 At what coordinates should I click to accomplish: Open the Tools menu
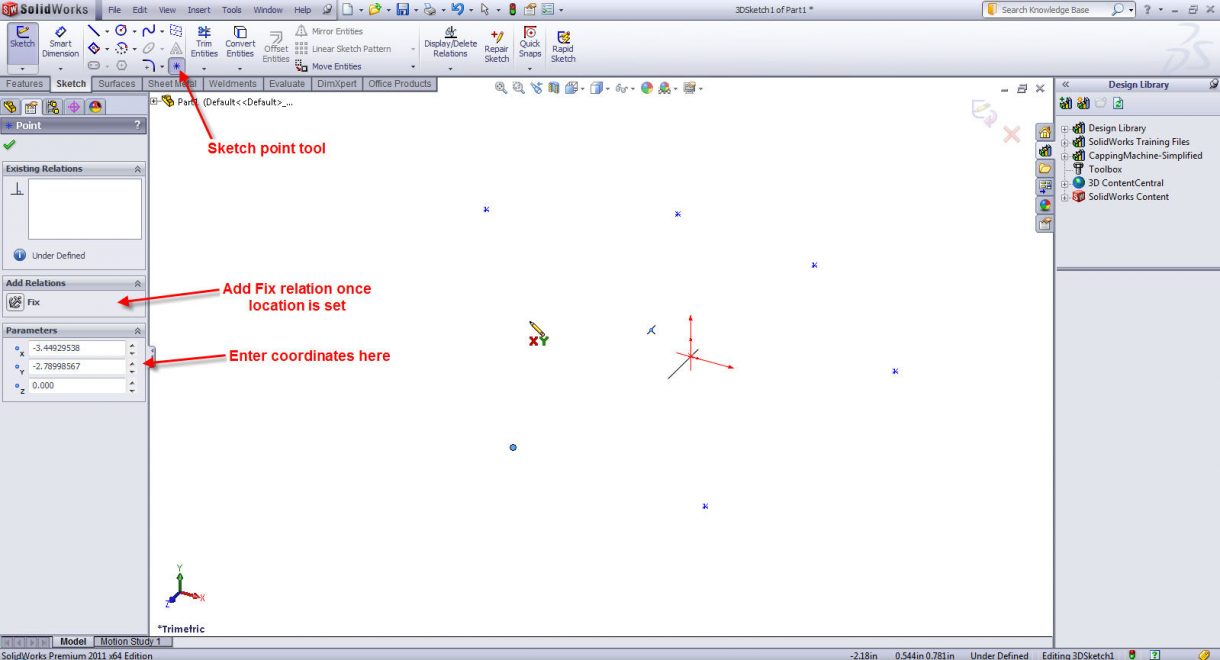coord(232,9)
